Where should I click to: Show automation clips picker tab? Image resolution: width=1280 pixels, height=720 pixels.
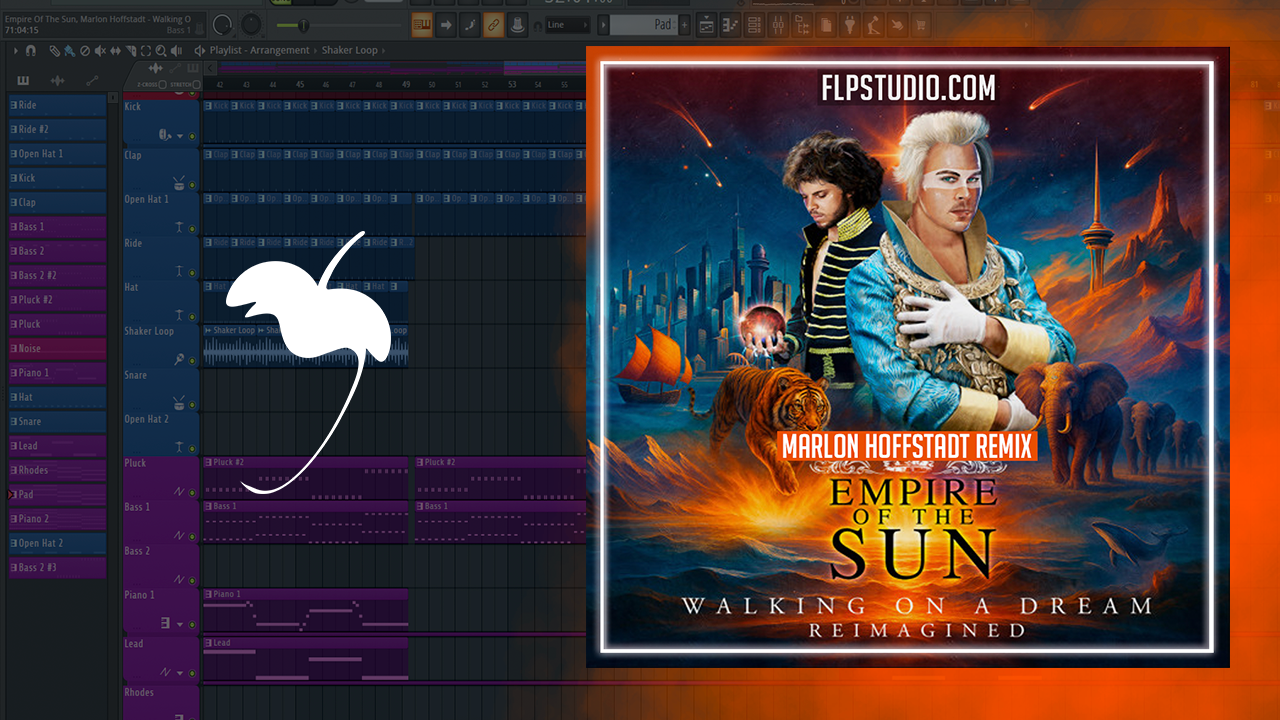click(x=92, y=80)
